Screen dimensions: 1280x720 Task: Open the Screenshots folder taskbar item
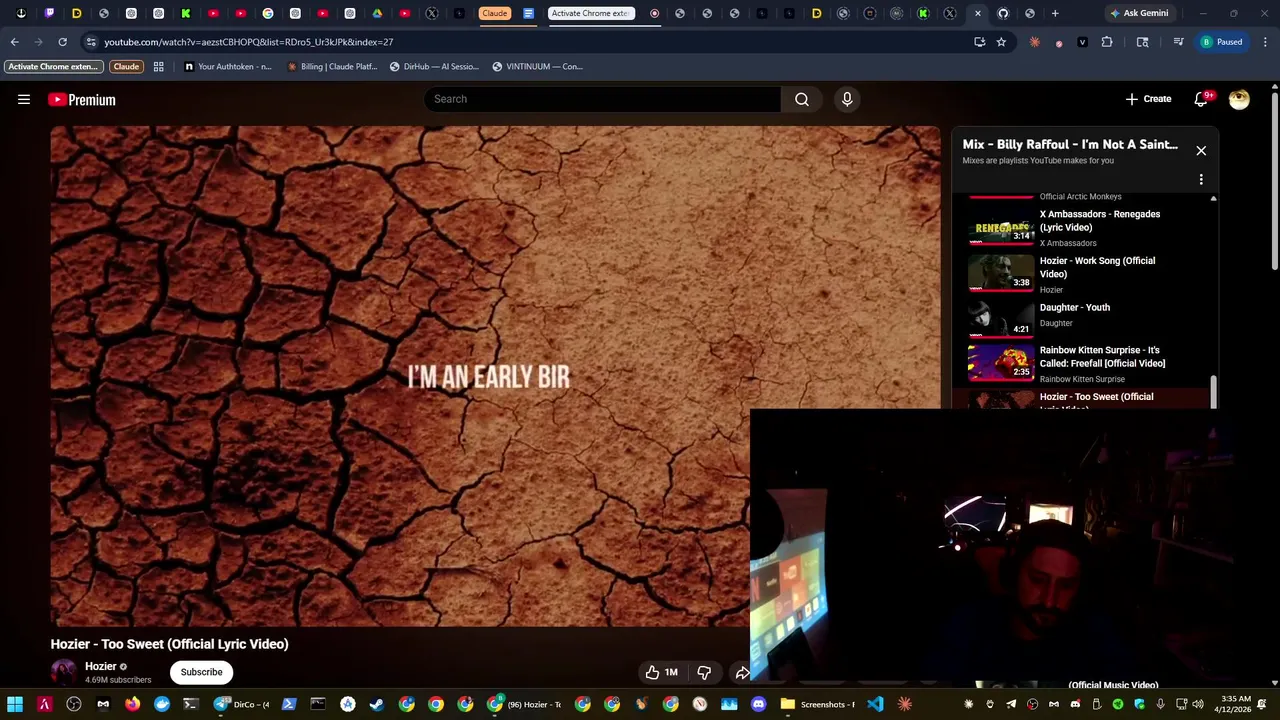coord(818,704)
